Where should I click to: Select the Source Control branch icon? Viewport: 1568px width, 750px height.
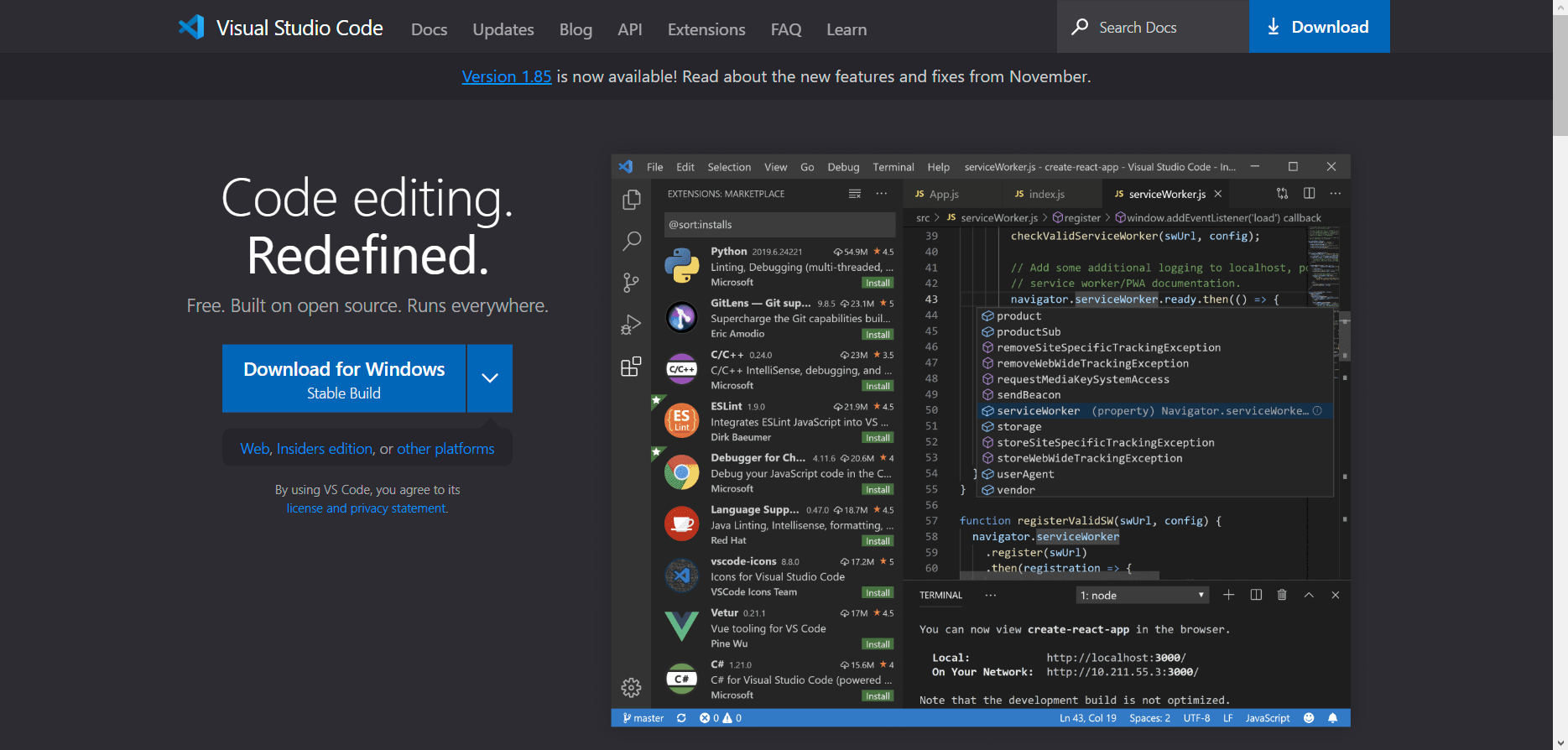631,283
